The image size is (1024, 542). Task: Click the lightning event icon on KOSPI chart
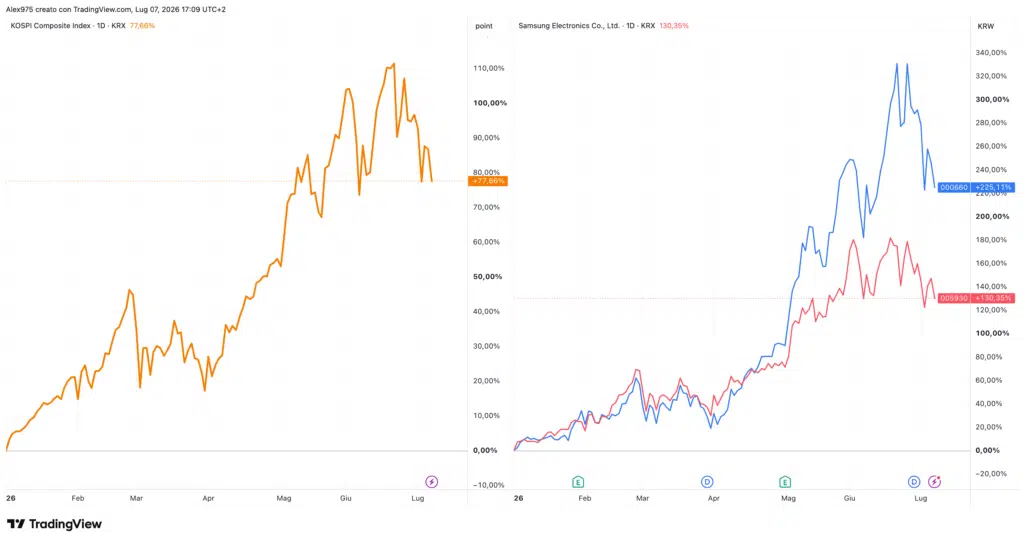432,482
